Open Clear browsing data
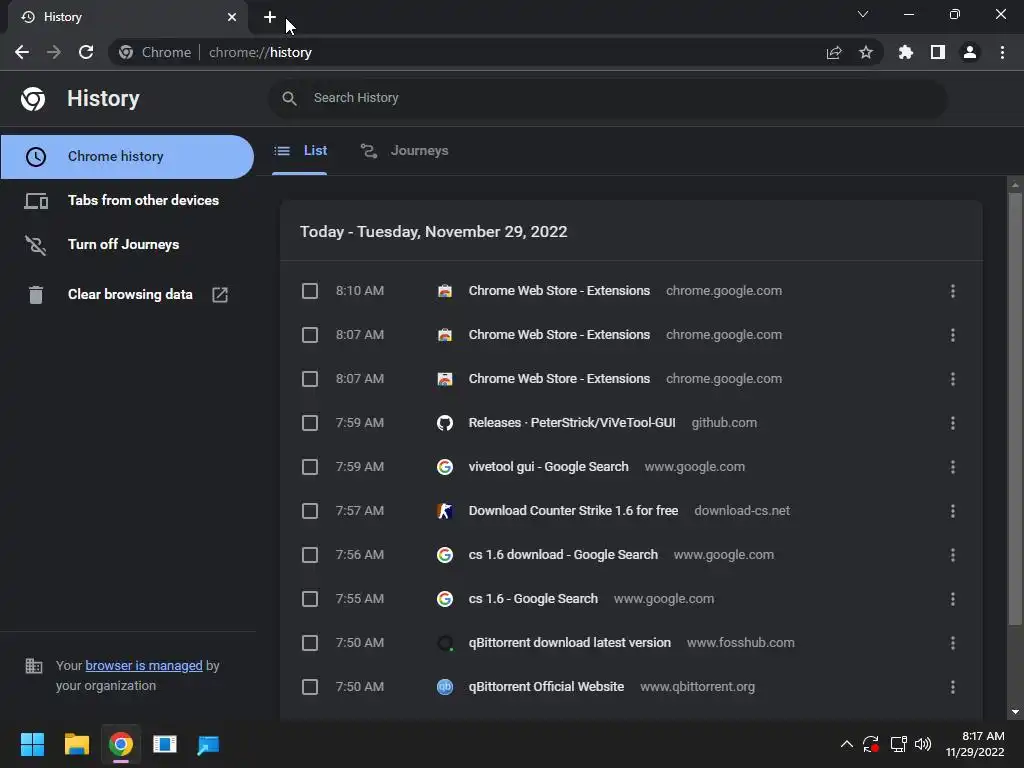Viewport: 1024px width, 768px height. [127, 295]
